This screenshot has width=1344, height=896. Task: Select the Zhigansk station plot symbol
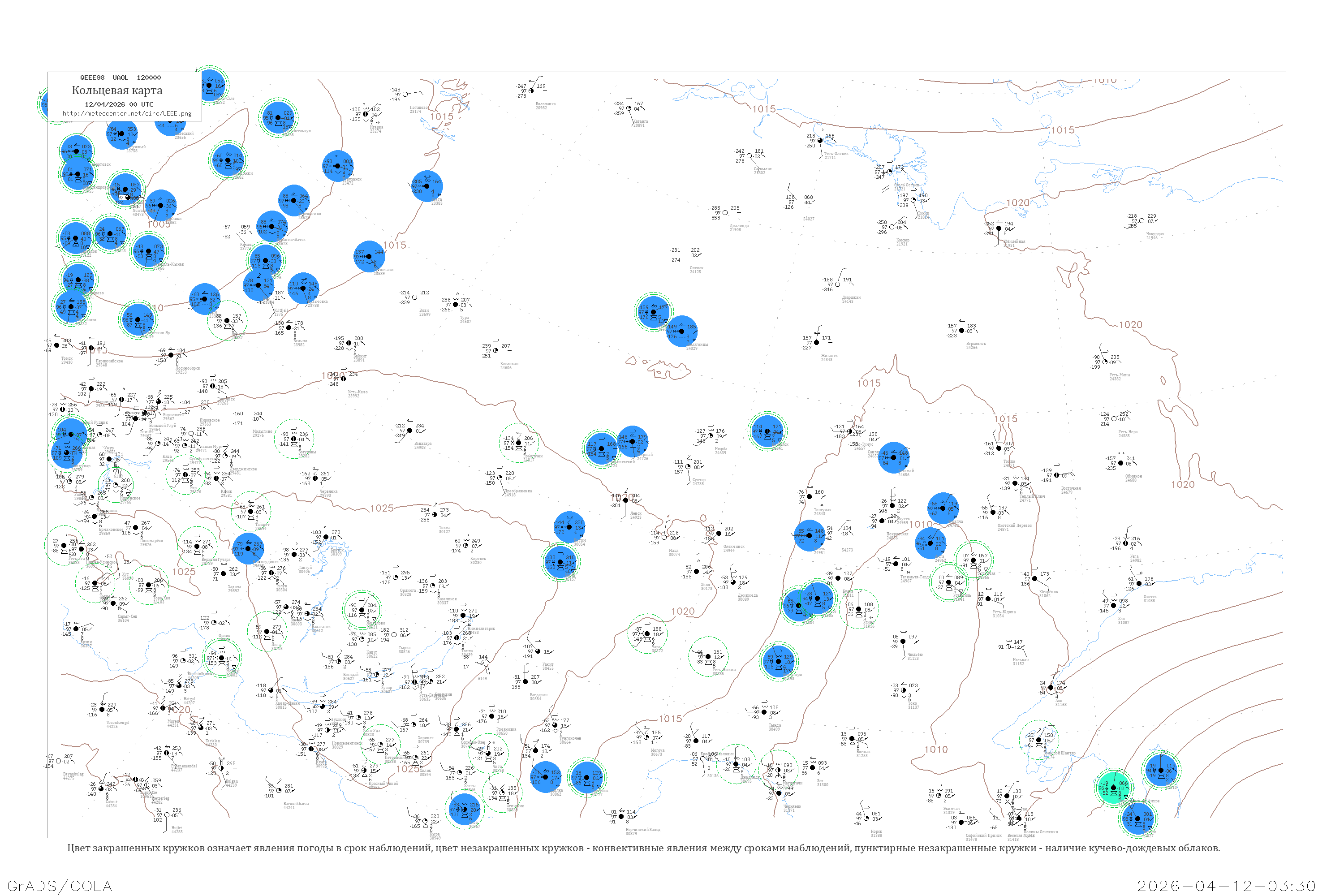817,342
